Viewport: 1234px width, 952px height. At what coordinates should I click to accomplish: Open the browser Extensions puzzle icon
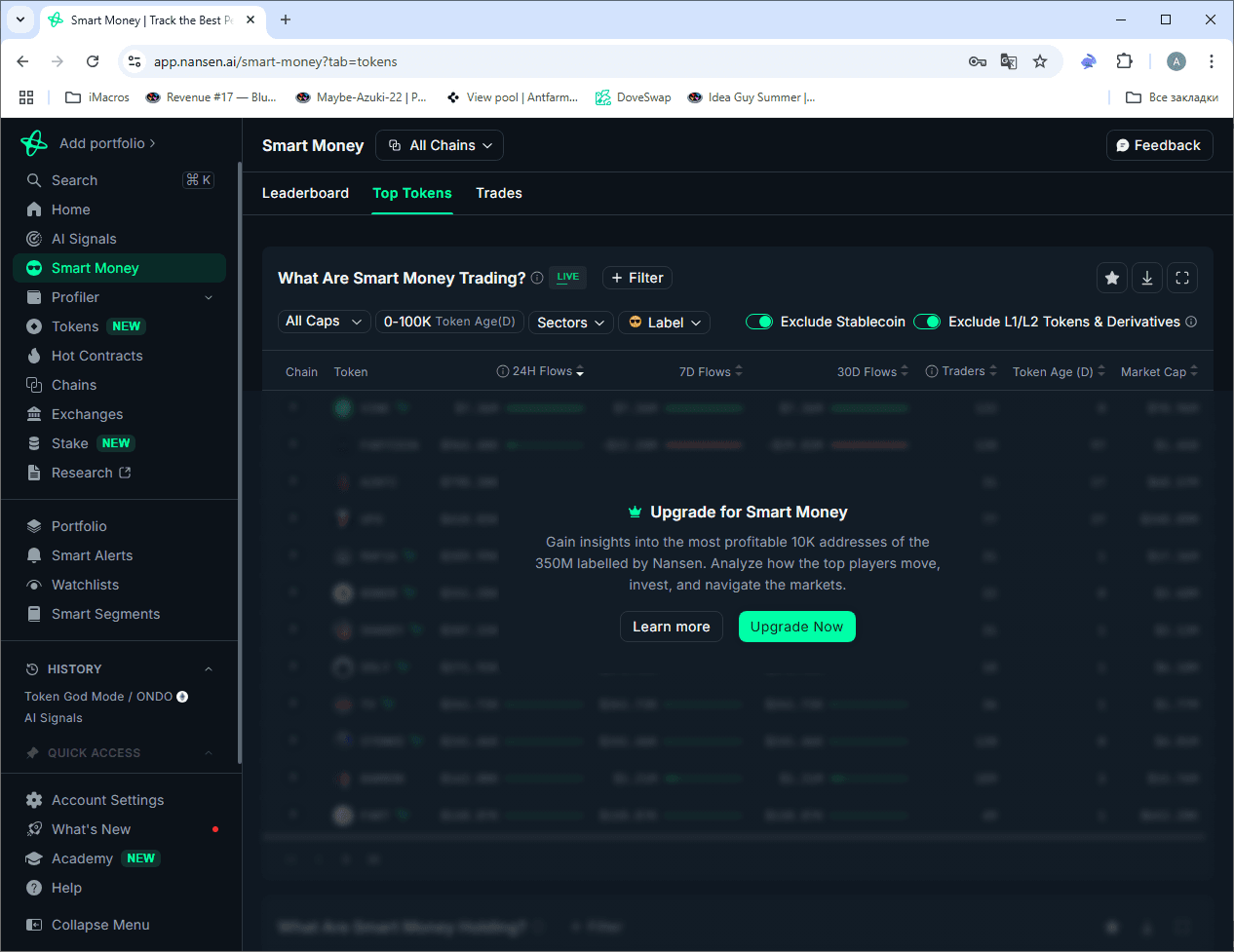tap(1124, 61)
